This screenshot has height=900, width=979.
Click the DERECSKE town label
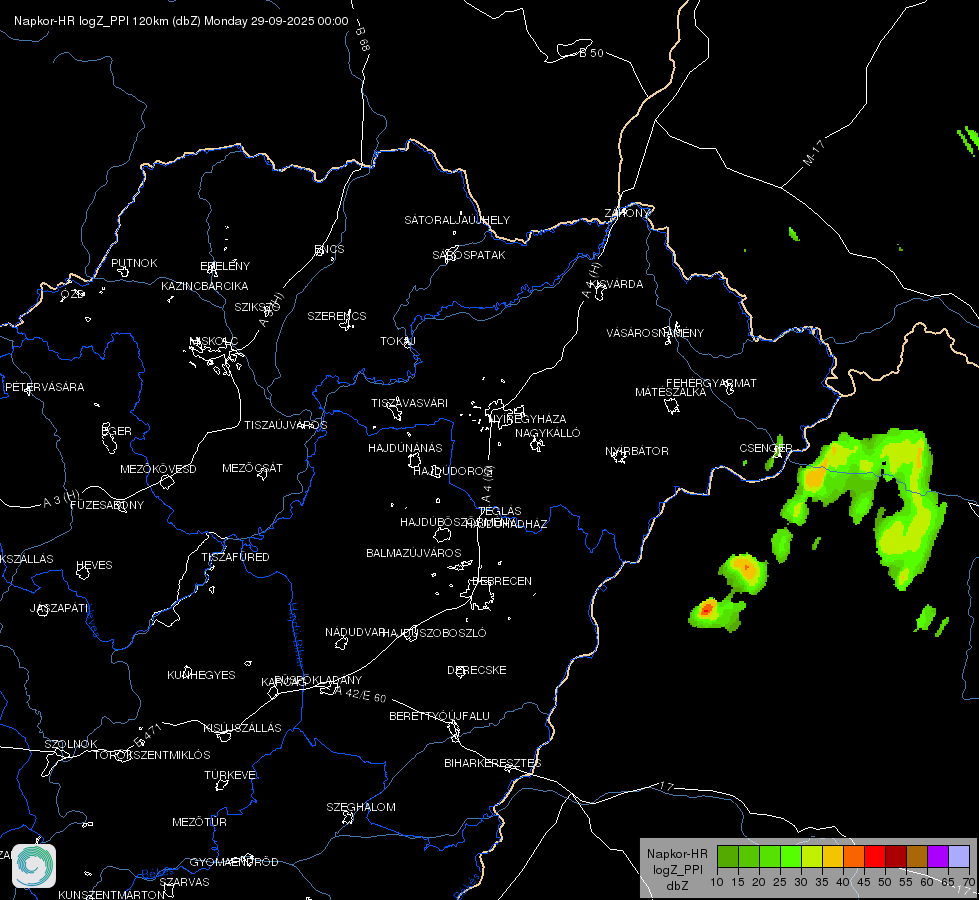476,670
